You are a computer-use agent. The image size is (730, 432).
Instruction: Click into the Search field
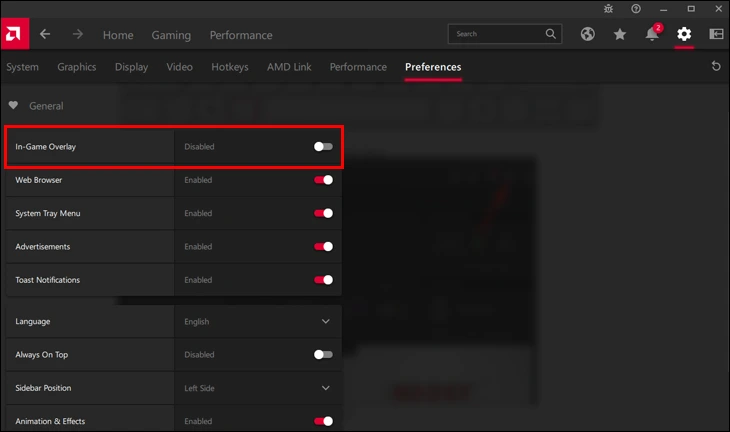pyautogui.click(x=497, y=34)
